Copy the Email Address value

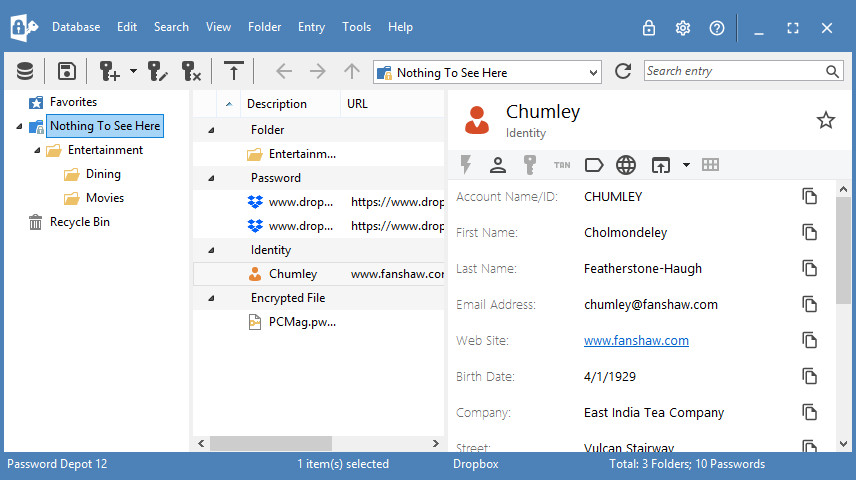[810, 305]
